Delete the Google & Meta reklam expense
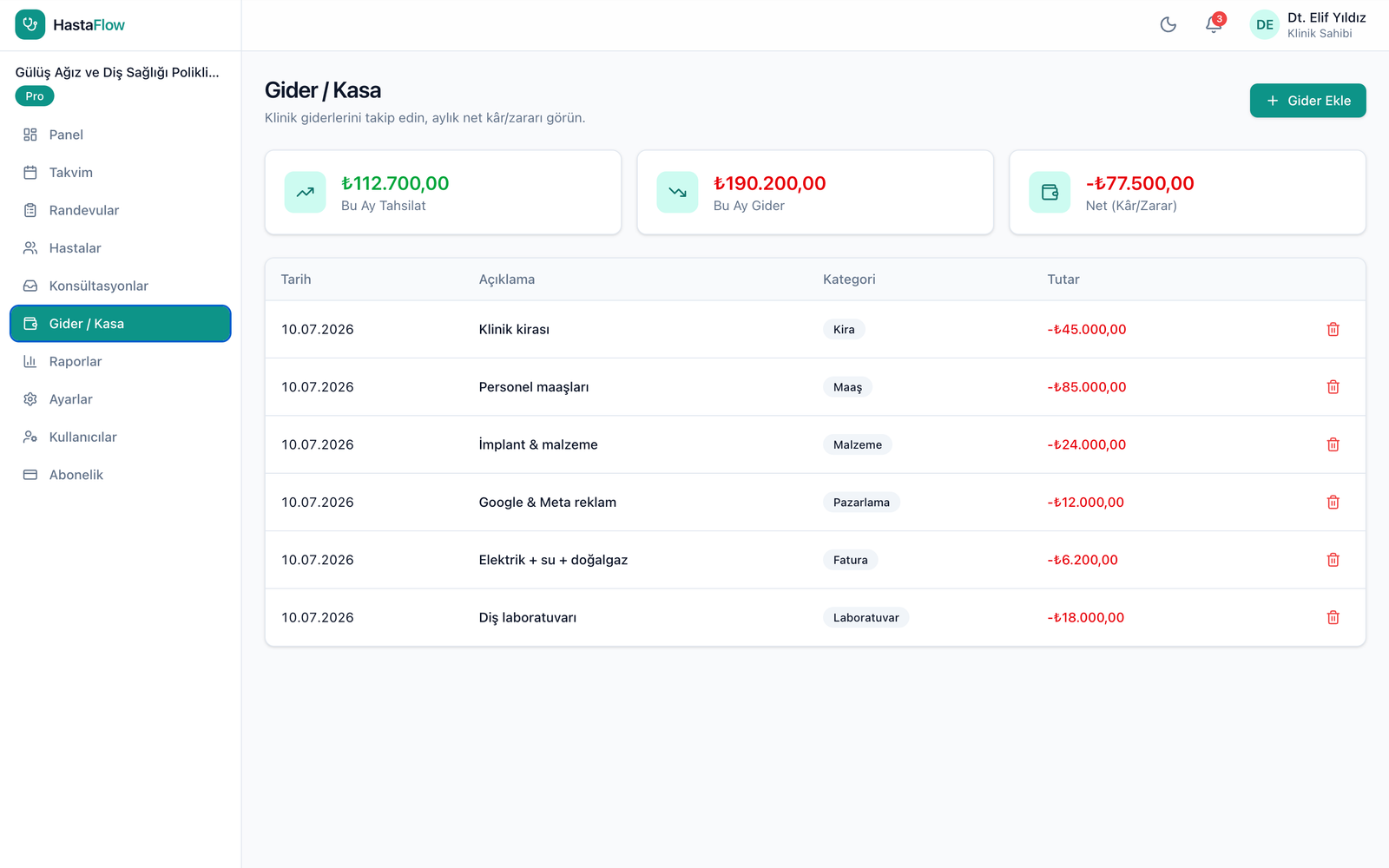 [1333, 502]
